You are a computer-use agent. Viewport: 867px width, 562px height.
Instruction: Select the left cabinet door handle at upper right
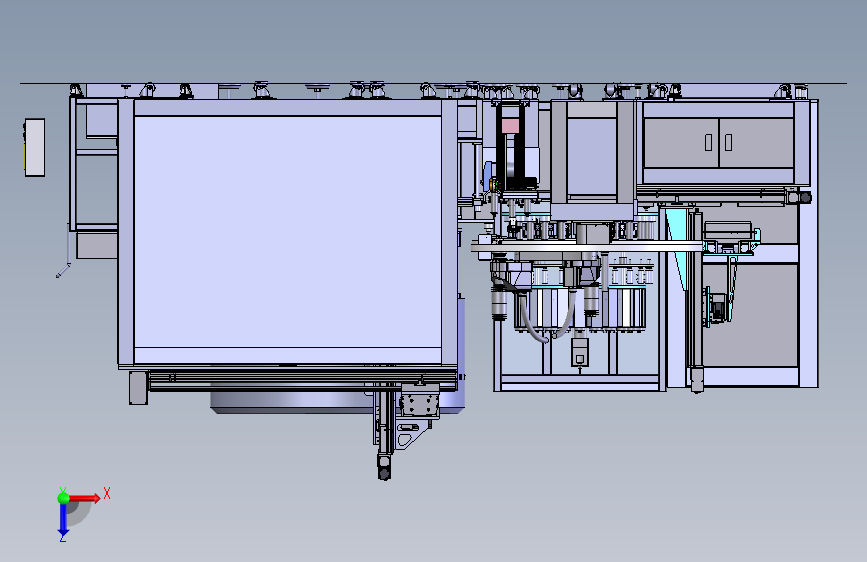708,142
